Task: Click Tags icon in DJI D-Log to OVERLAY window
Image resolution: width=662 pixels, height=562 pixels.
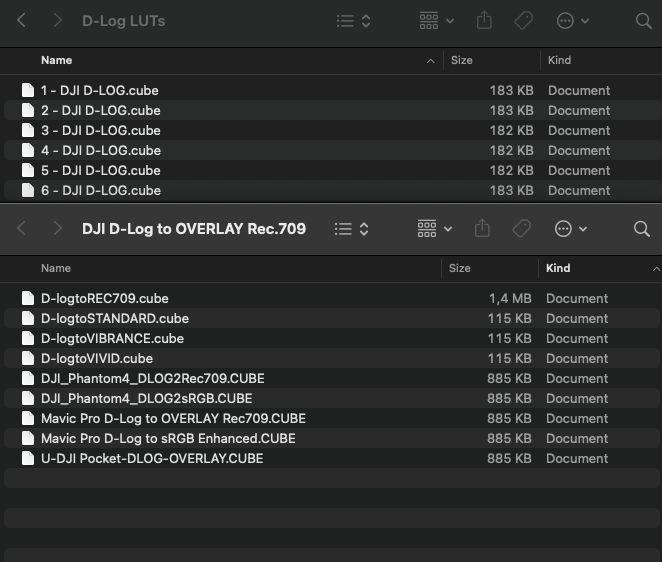Action: (x=521, y=229)
